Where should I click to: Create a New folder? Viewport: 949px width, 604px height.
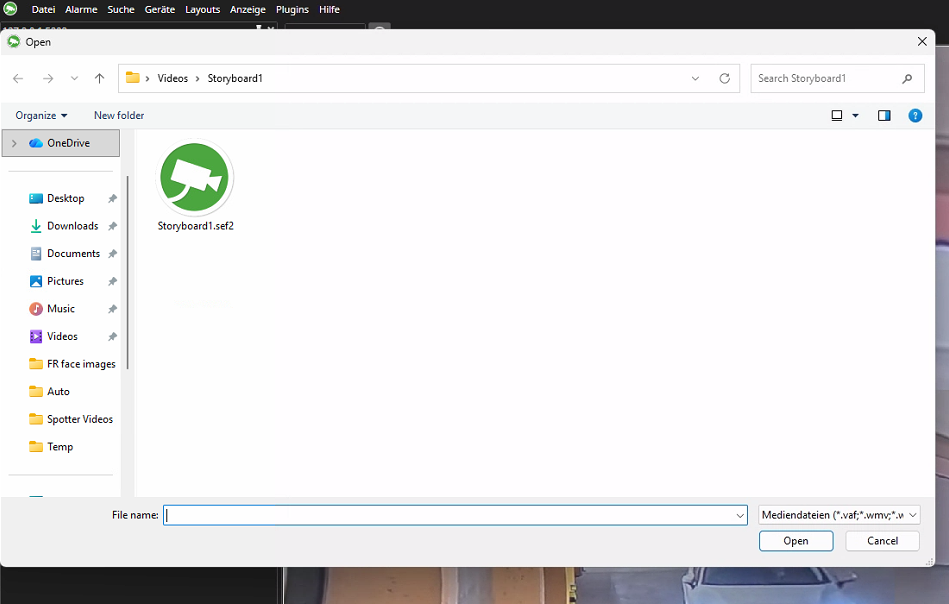coord(119,116)
